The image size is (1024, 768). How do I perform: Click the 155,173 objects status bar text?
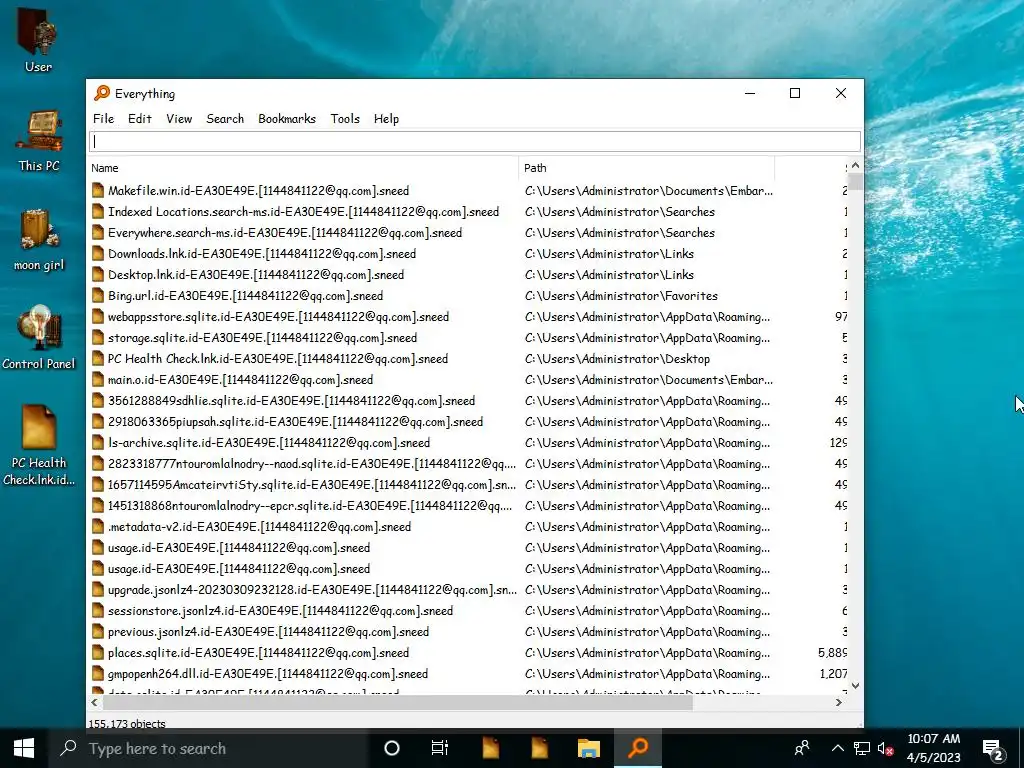127,724
